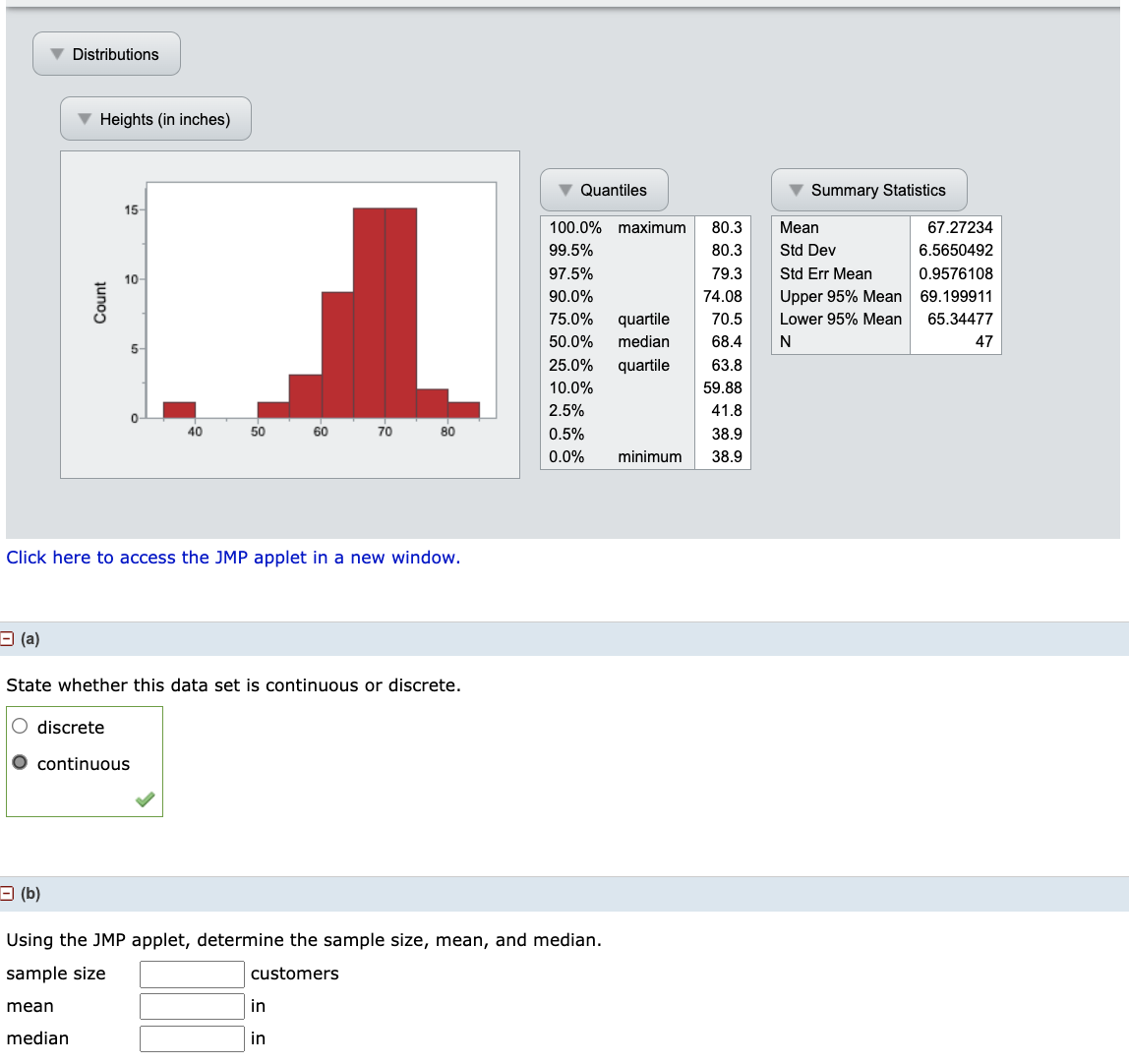1129x1064 pixels.
Task: Click inside the sample size input field
Action: coord(192,974)
